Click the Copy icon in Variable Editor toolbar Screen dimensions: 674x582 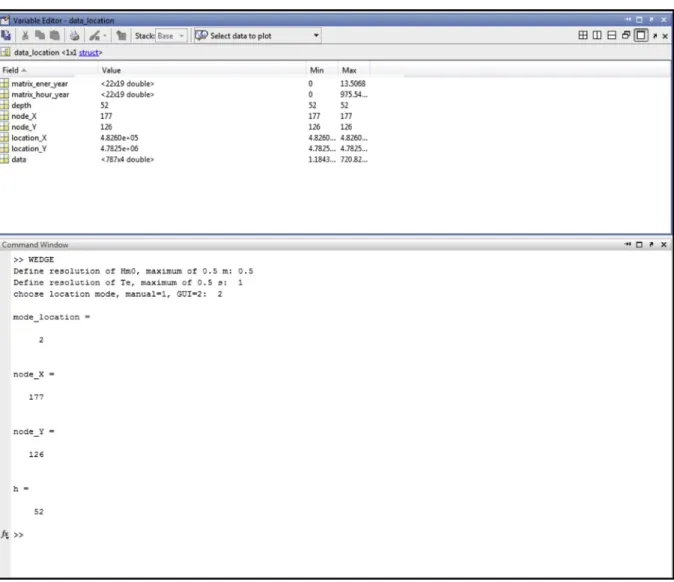pos(40,36)
